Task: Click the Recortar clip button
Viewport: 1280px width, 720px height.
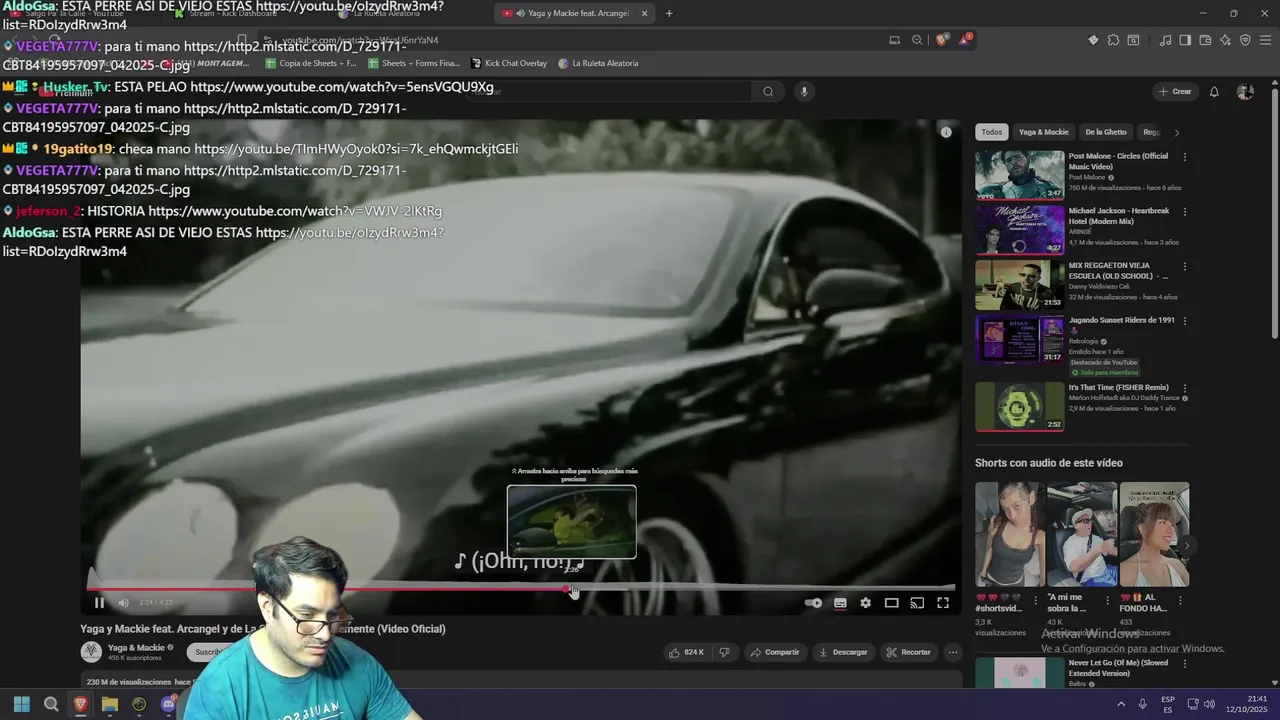Action: pos(909,652)
